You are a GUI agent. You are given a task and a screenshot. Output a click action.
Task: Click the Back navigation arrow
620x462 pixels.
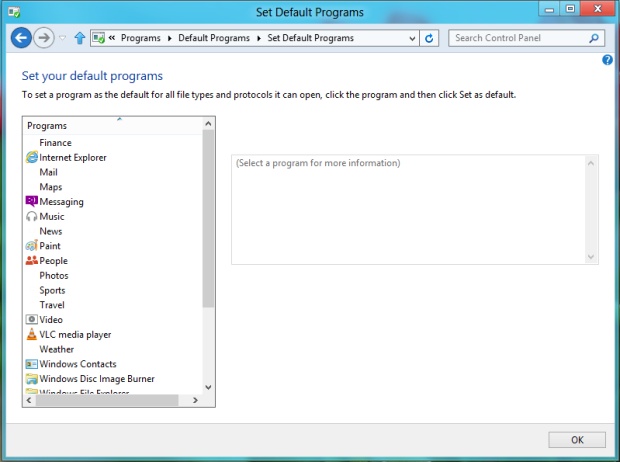pos(21,38)
